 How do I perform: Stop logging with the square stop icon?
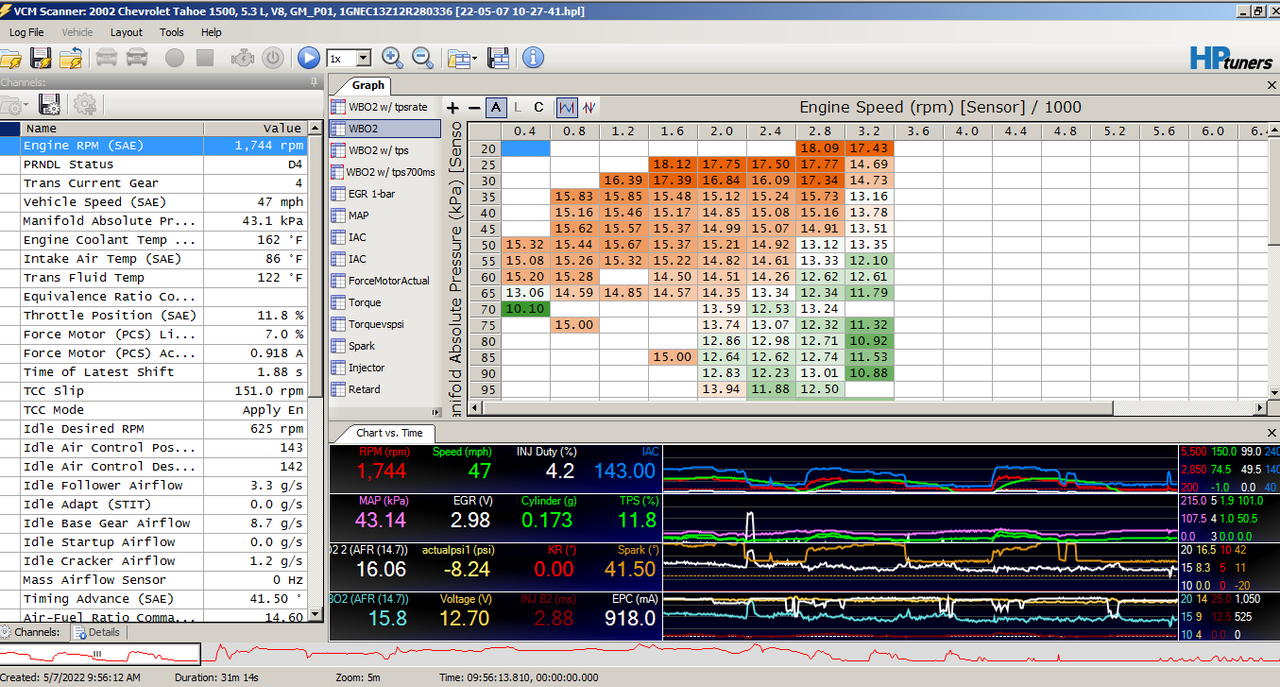[204, 57]
